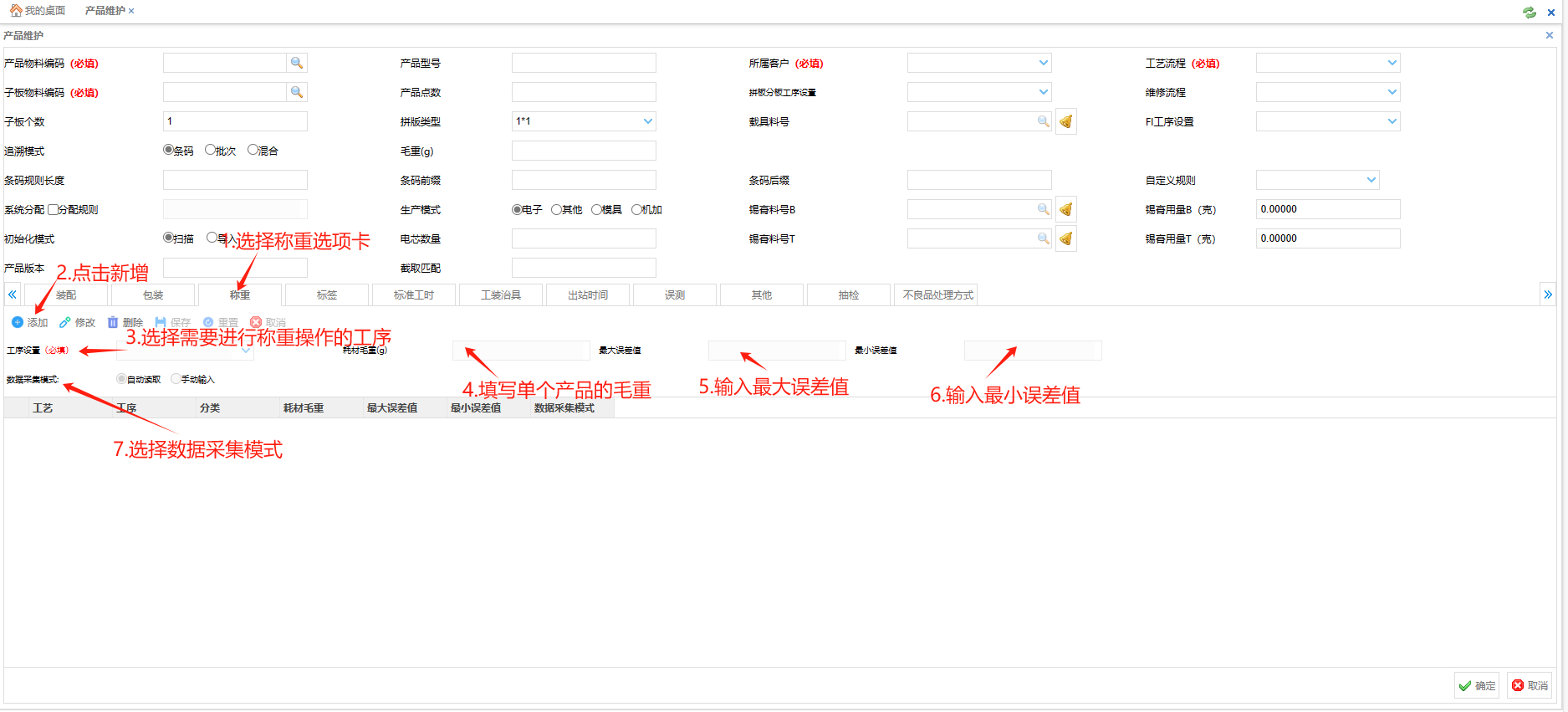The height and width of the screenshot is (712, 1568).
Task: Open the 工艺流程 dropdown list
Action: click(x=1392, y=63)
